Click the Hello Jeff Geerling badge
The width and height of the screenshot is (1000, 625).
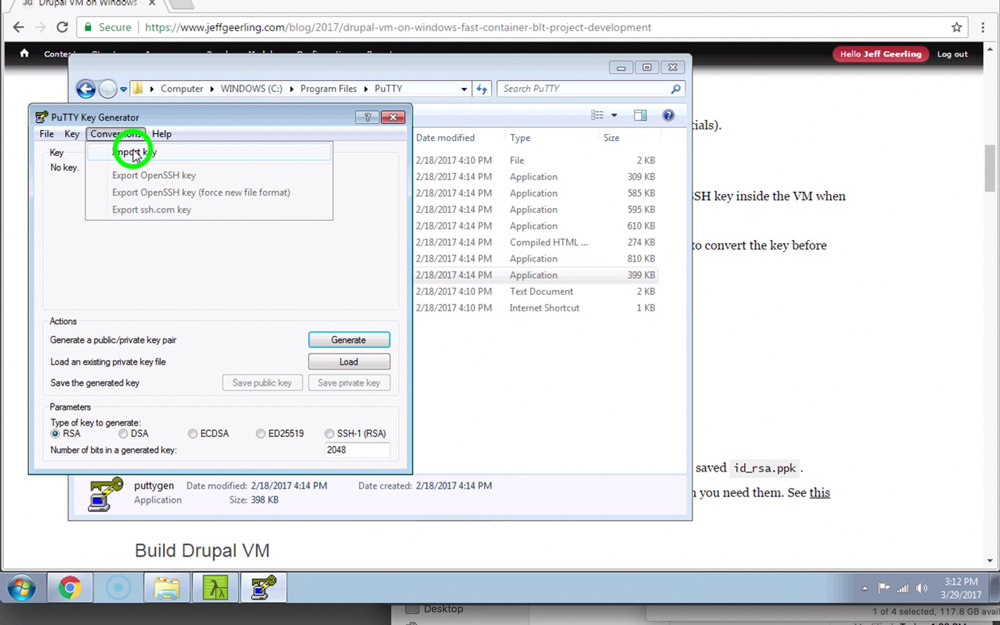click(881, 54)
